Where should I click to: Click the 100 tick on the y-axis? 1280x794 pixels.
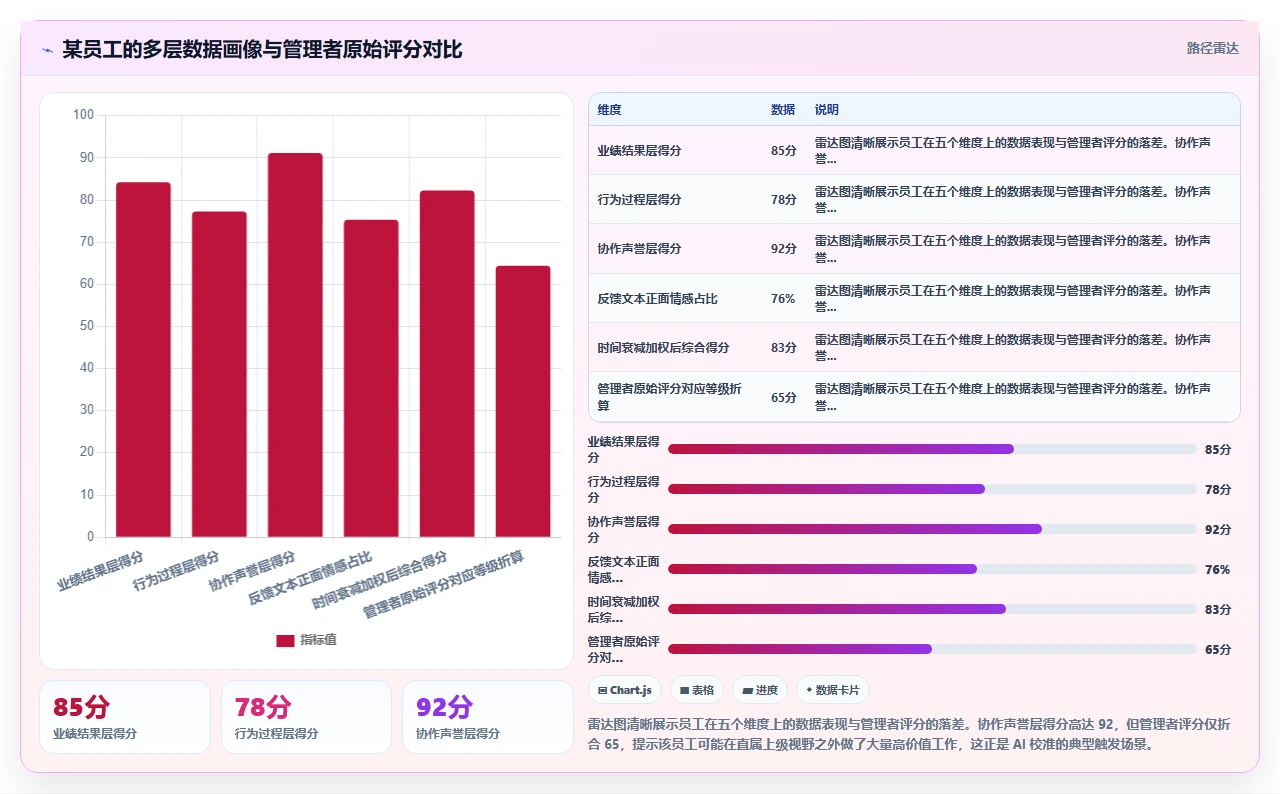click(84, 115)
